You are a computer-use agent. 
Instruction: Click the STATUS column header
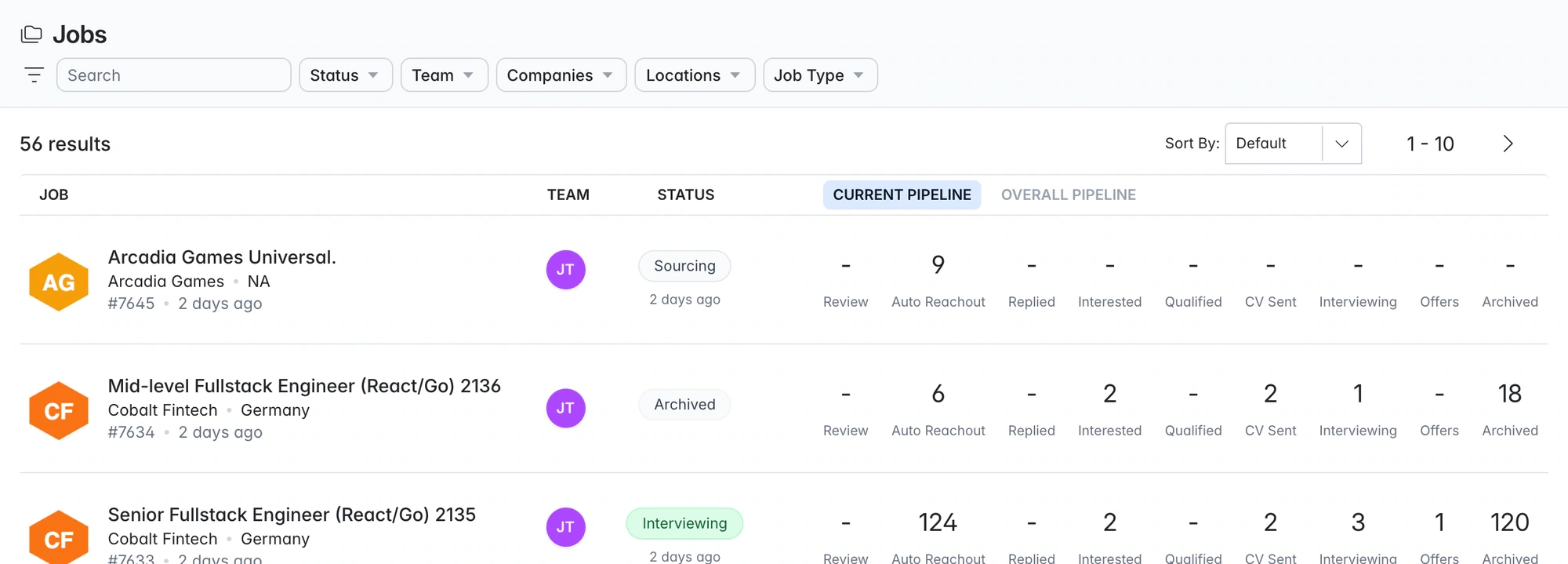coord(686,195)
